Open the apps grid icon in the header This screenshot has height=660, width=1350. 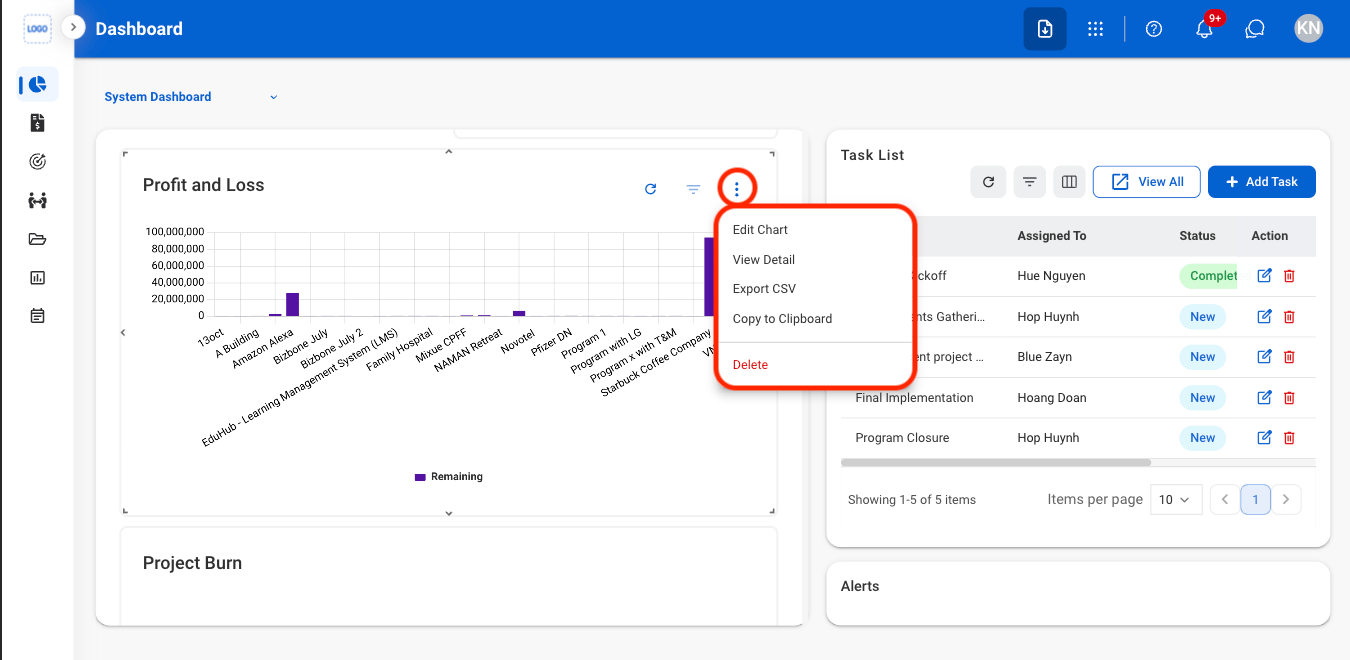point(1095,29)
